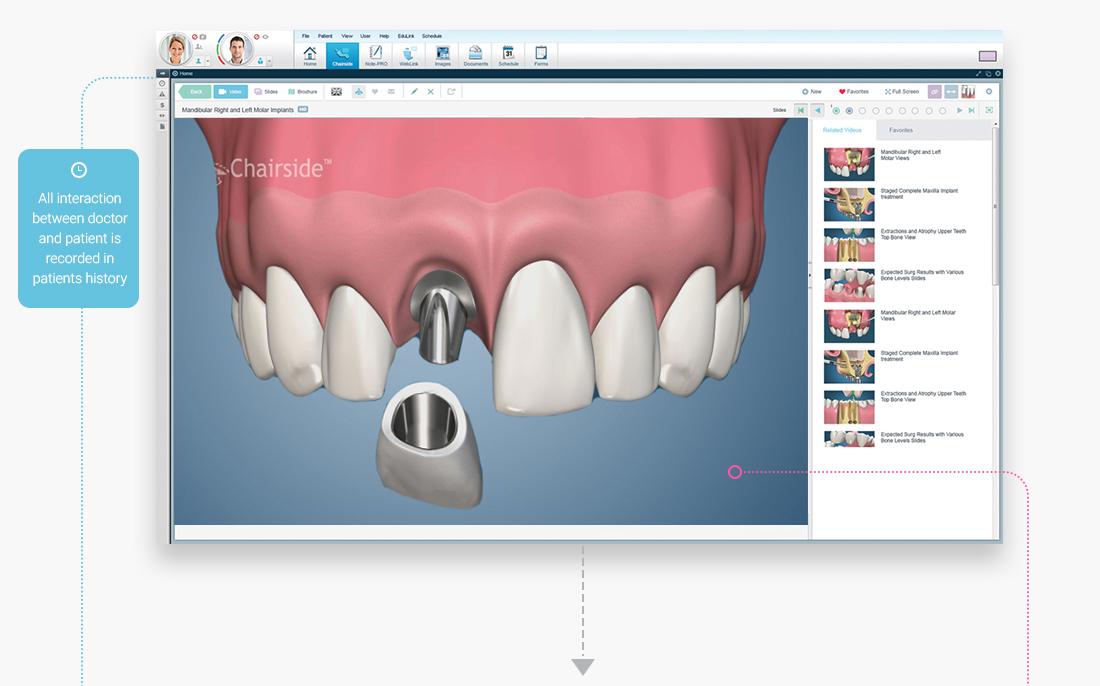Toggle the Video view mode

coord(231,91)
